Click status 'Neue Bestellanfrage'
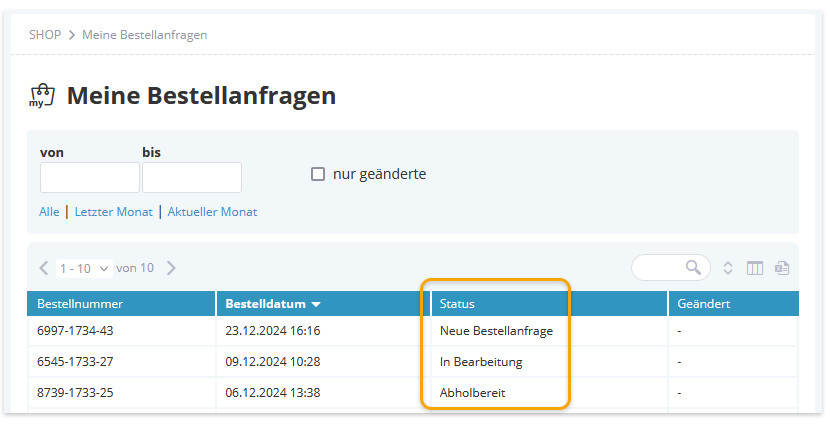 (496, 331)
